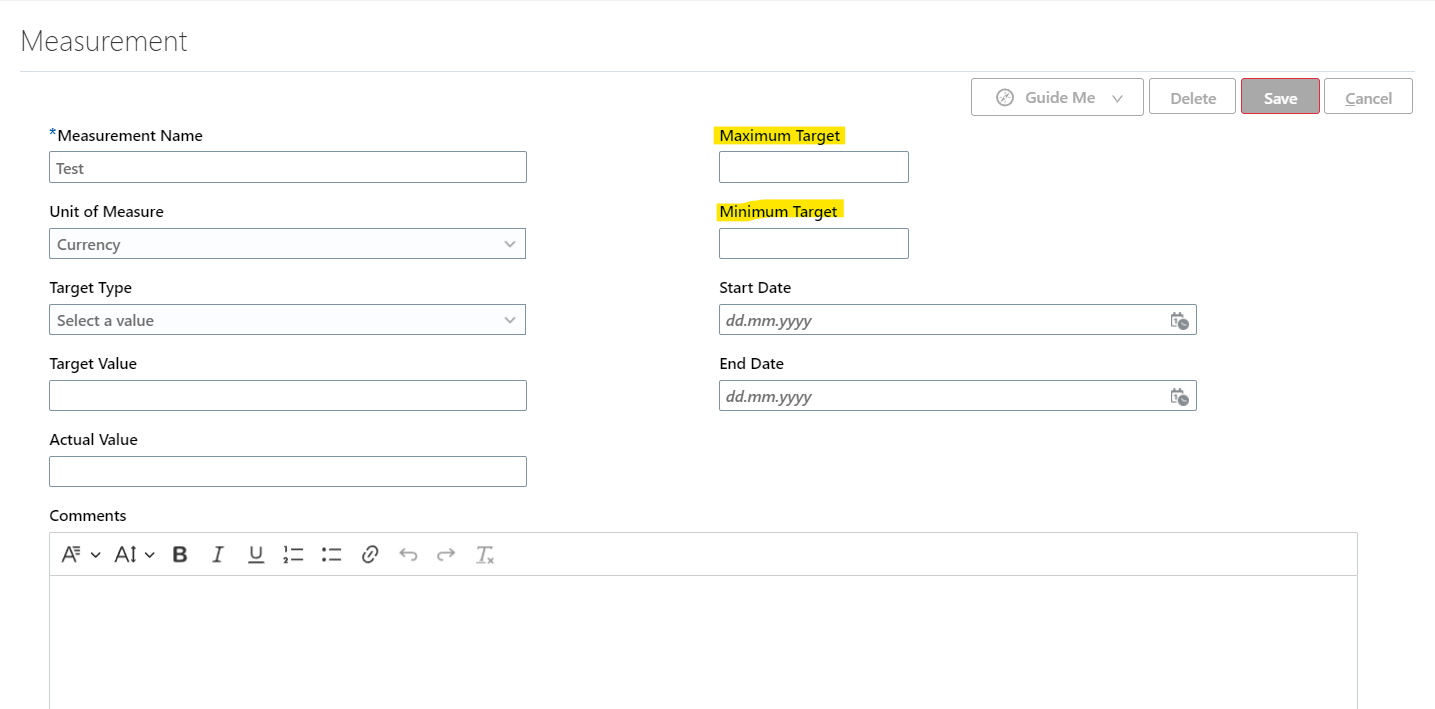The height and width of the screenshot is (709, 1435).
Task: Apply bold formatting in the Comments editor
Action: pyautogui.click(x=179, y=554)
